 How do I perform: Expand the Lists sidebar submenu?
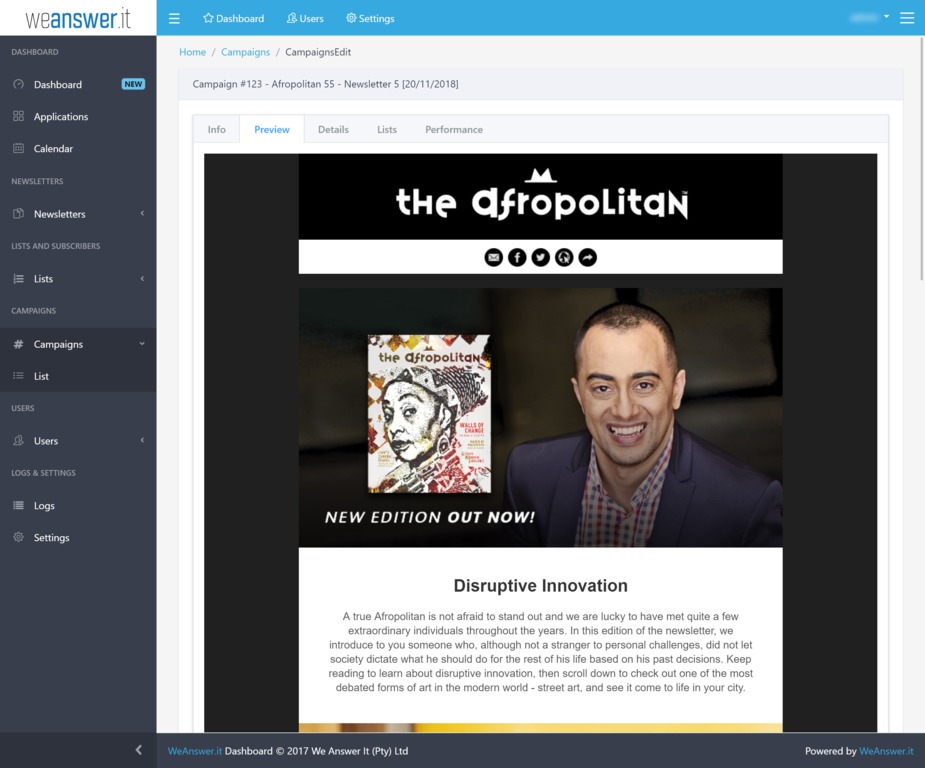(x=43, y=279)
